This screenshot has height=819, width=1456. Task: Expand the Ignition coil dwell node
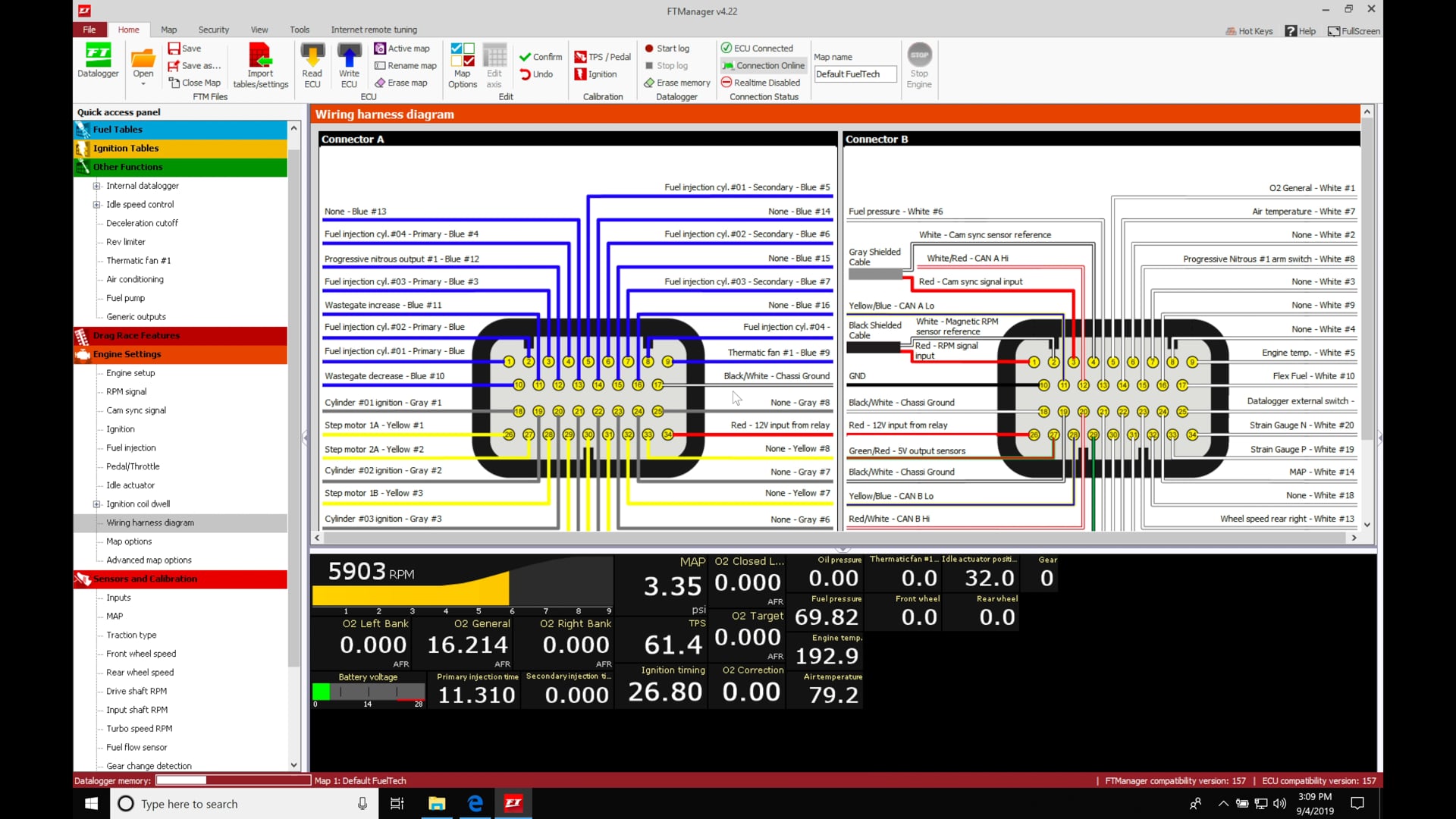tap(96, 504)
